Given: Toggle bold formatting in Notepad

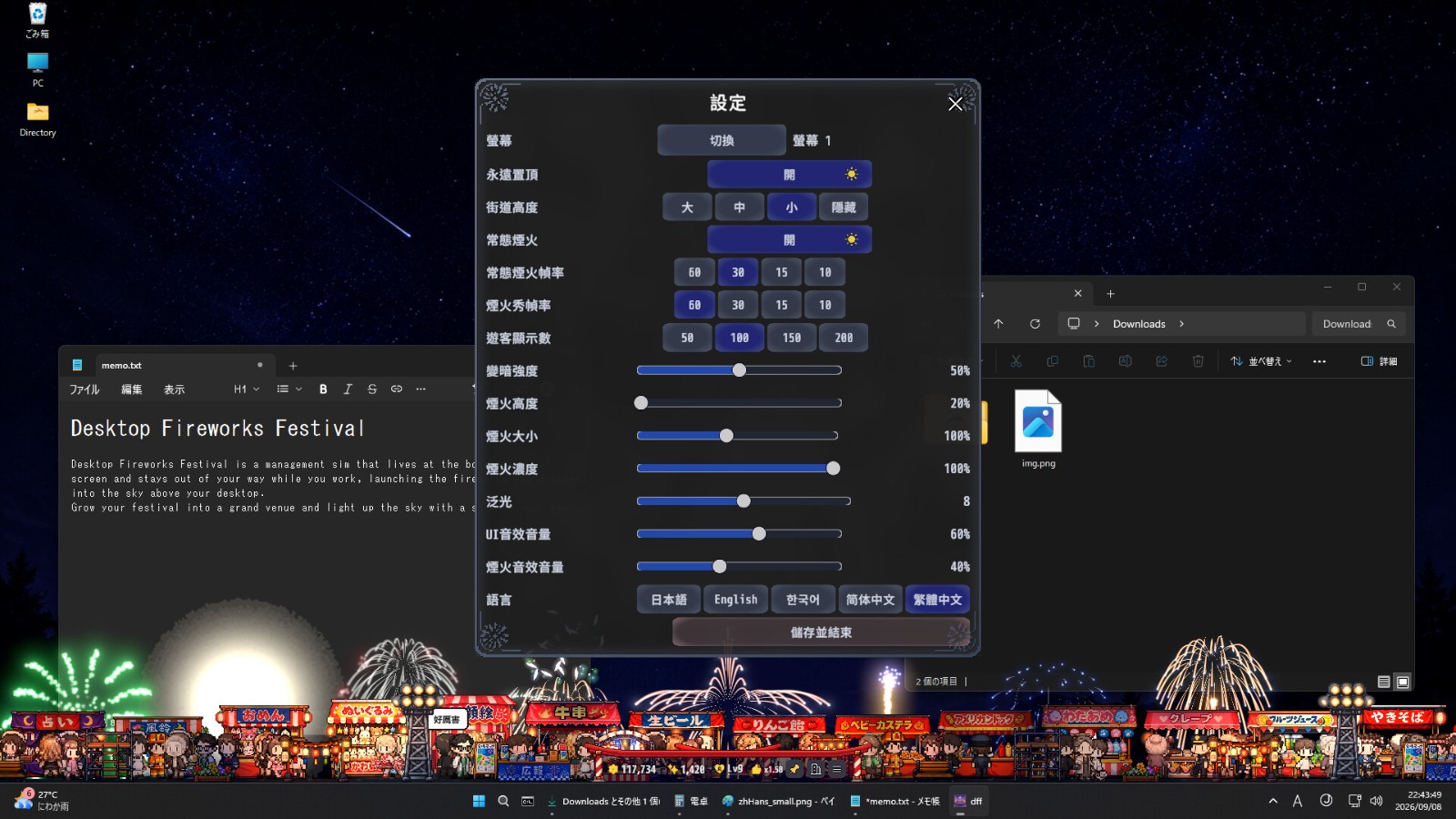Looking at the screenshot, I should coord(323,389).
